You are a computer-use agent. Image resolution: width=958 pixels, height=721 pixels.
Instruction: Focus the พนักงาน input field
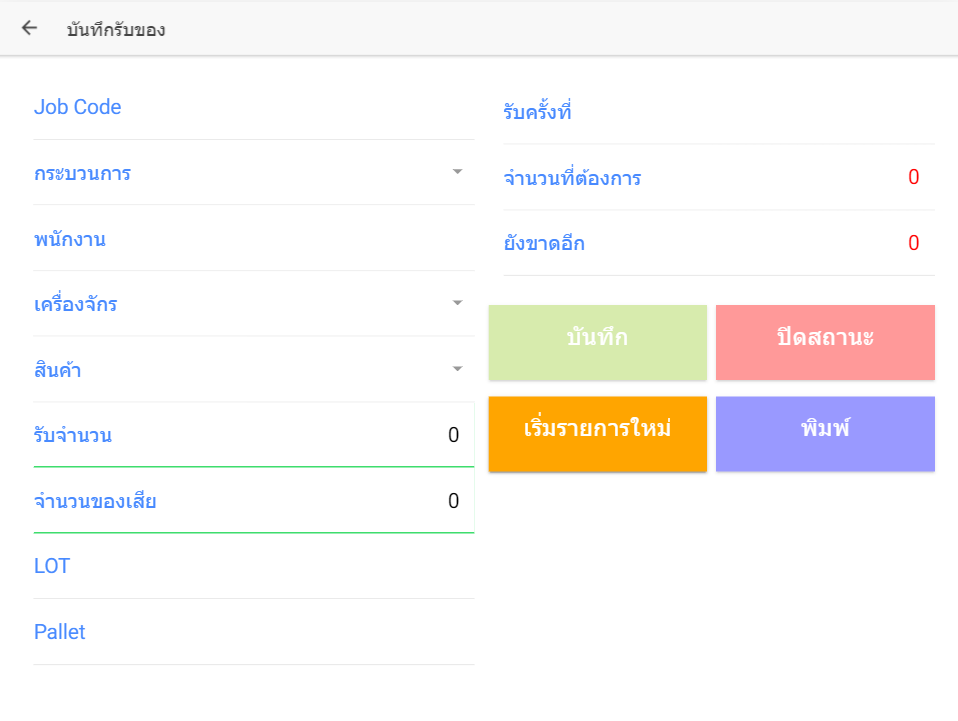253,239
